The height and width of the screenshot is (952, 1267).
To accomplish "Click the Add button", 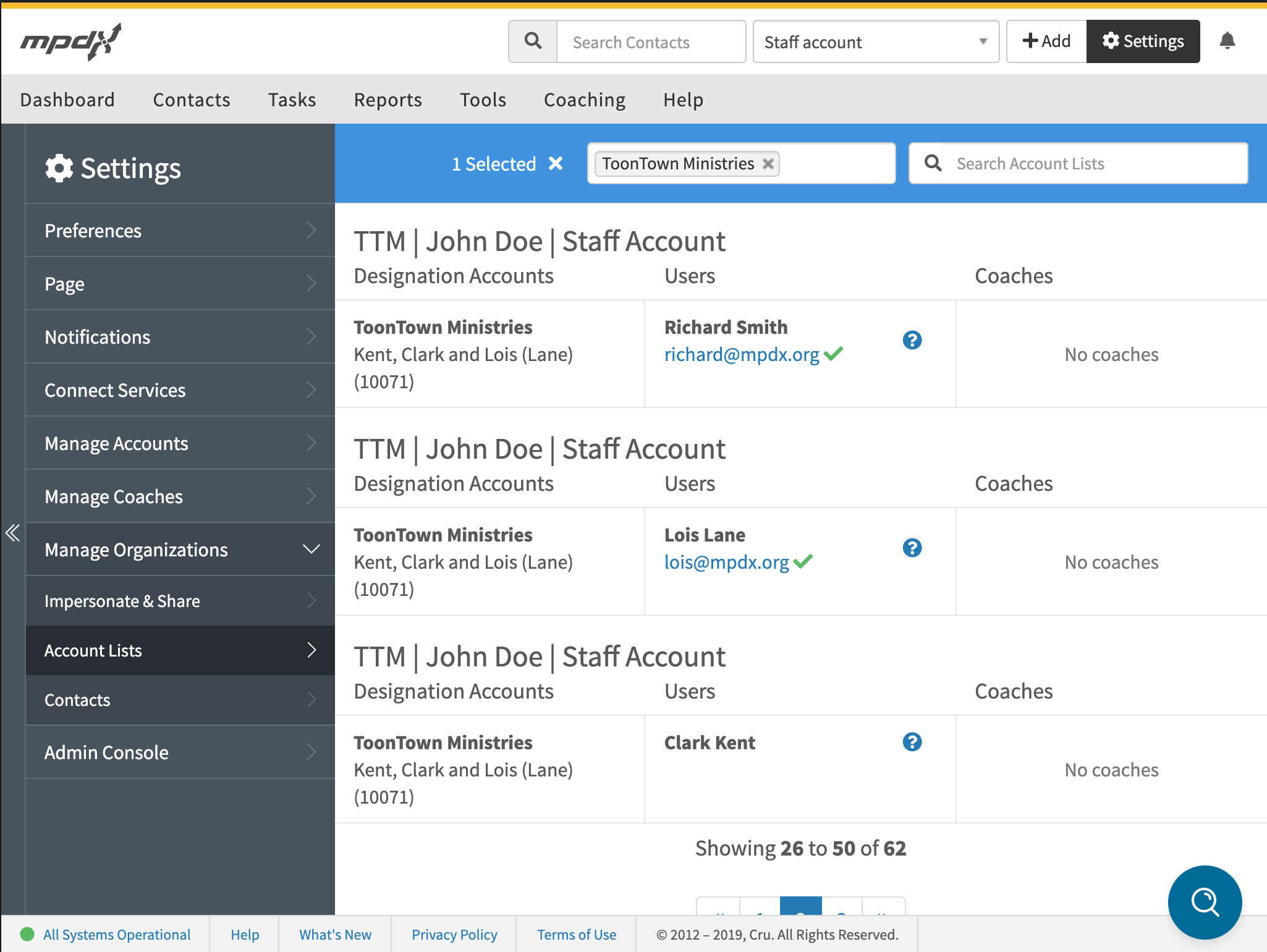I will coord(1046,41).
